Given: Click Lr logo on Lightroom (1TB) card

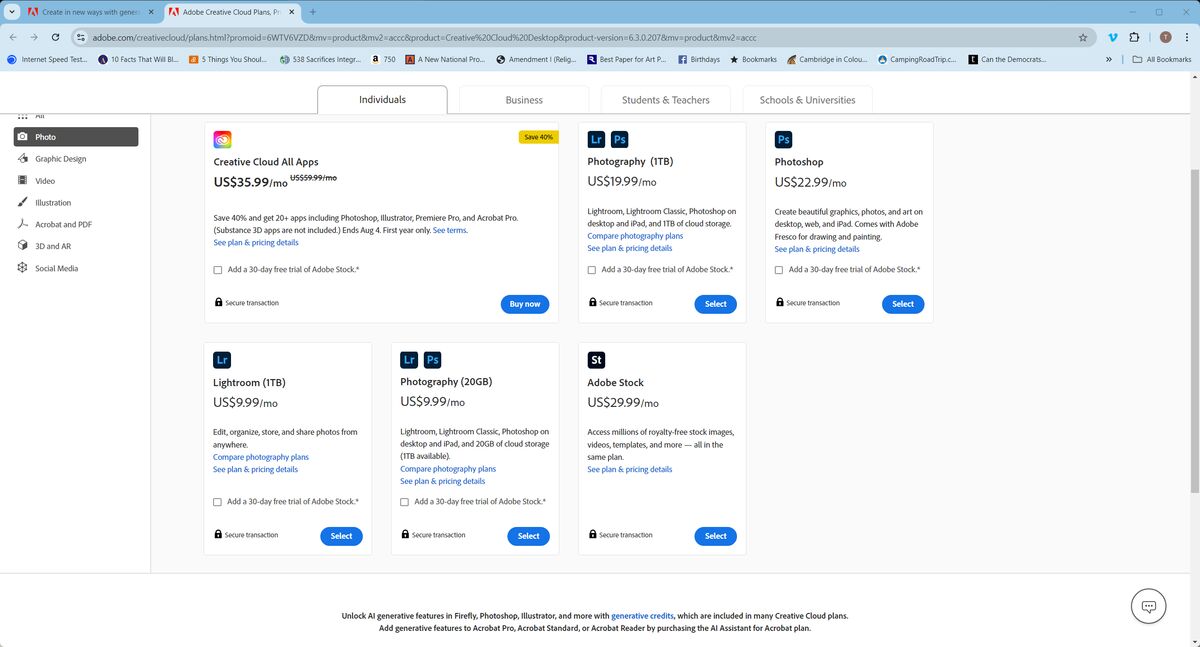Looking at the screenshot, I should click(222, 360).
